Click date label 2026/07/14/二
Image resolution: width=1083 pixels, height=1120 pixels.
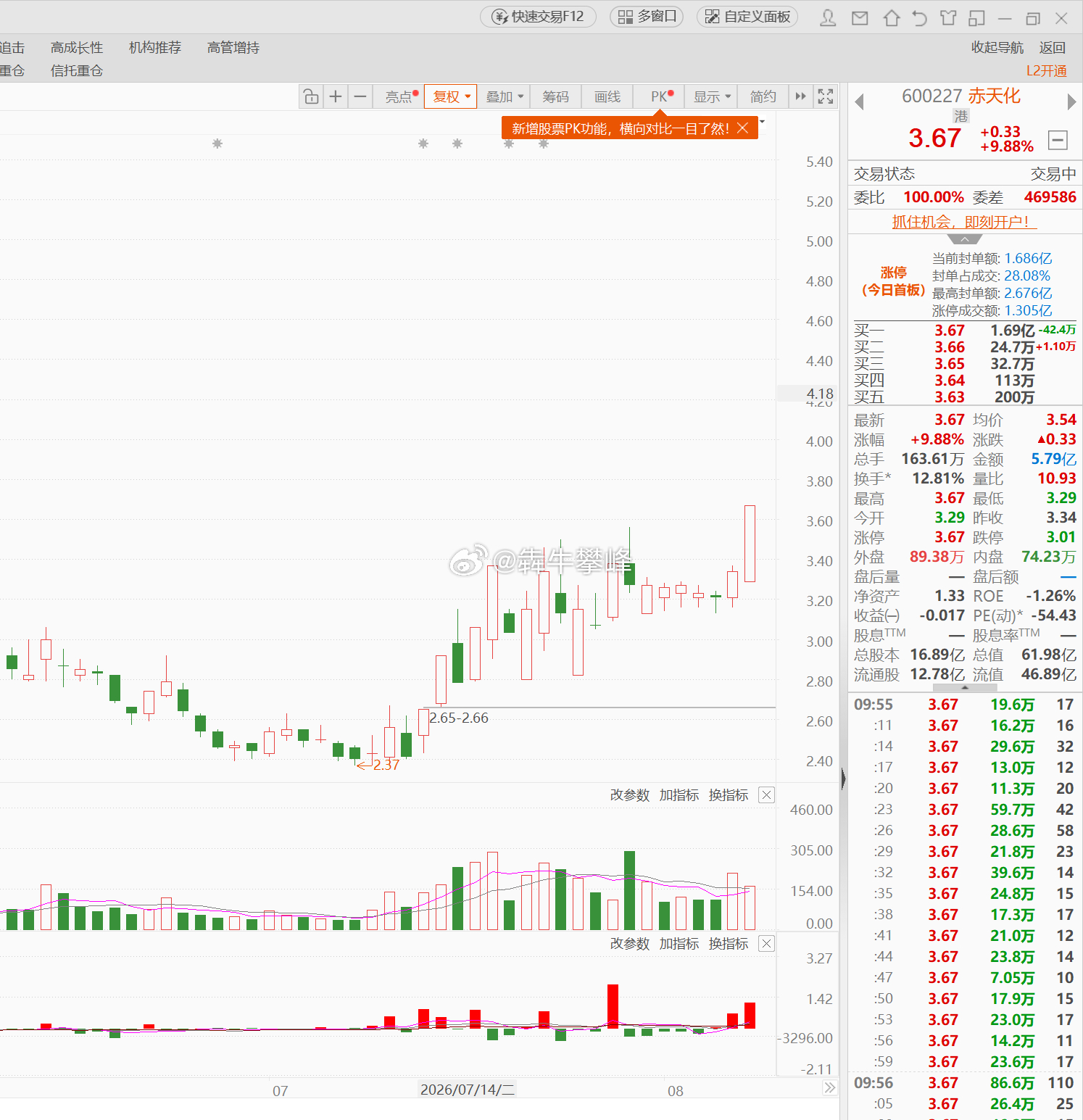(468, 1090)
